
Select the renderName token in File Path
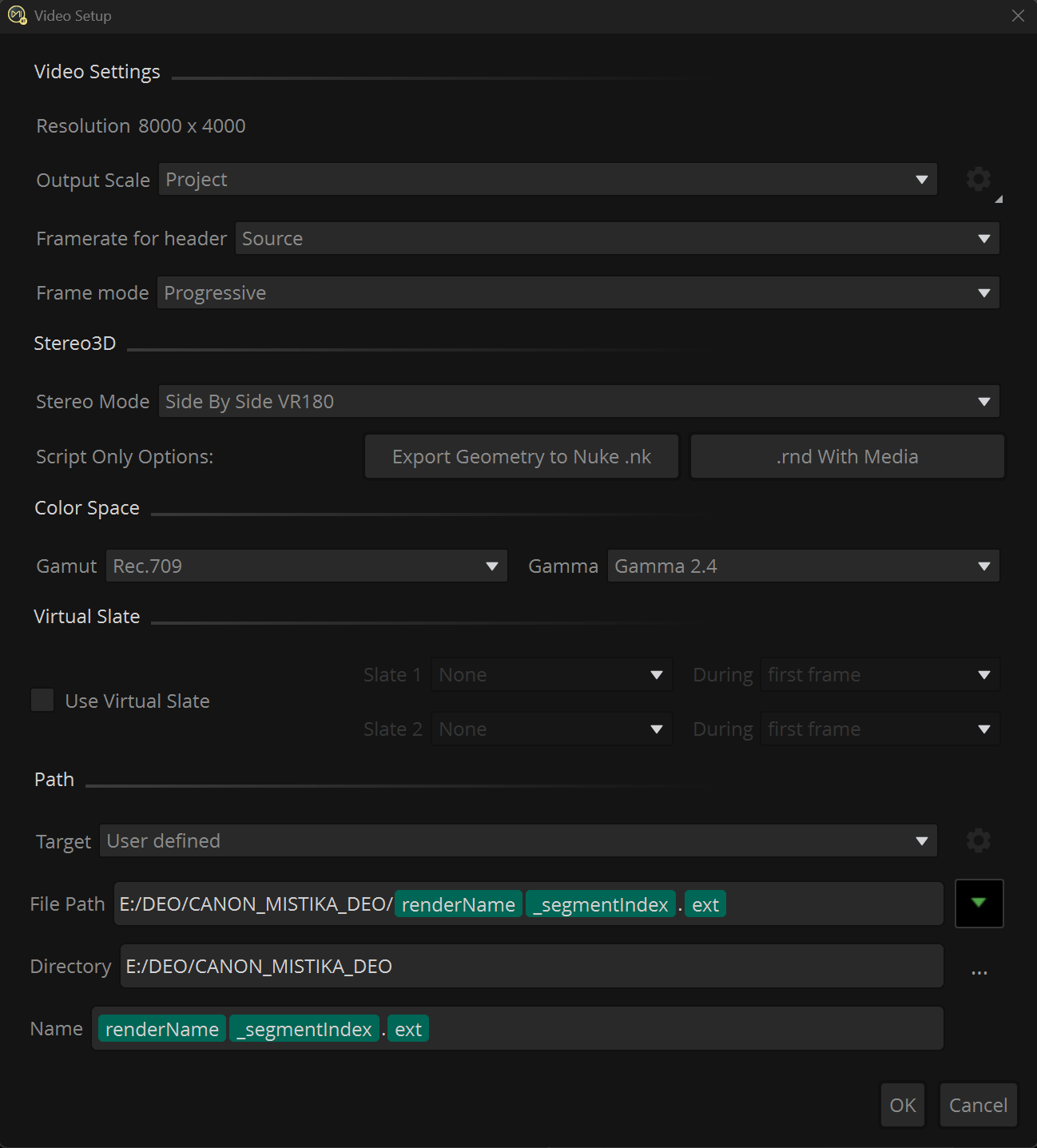pyautogui.click(x=459, y=904)
